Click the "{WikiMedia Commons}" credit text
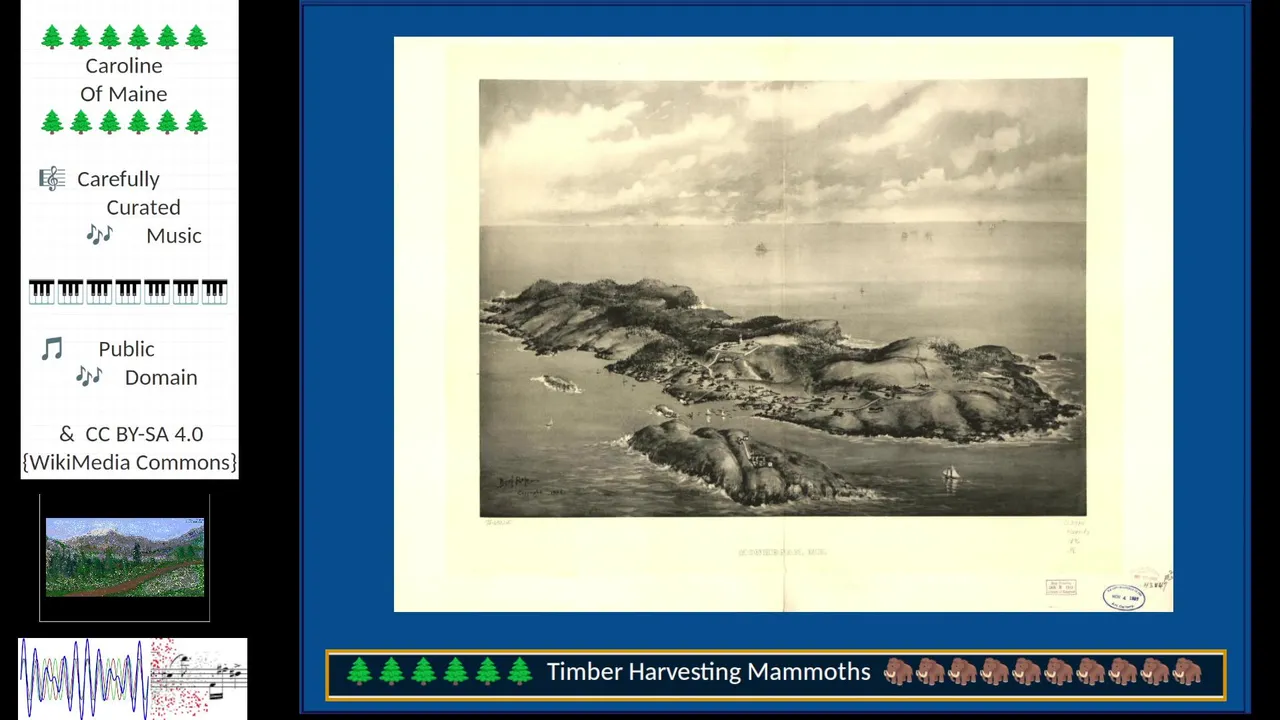Viewport: 1280px width, 720px height. click(130, 462)
